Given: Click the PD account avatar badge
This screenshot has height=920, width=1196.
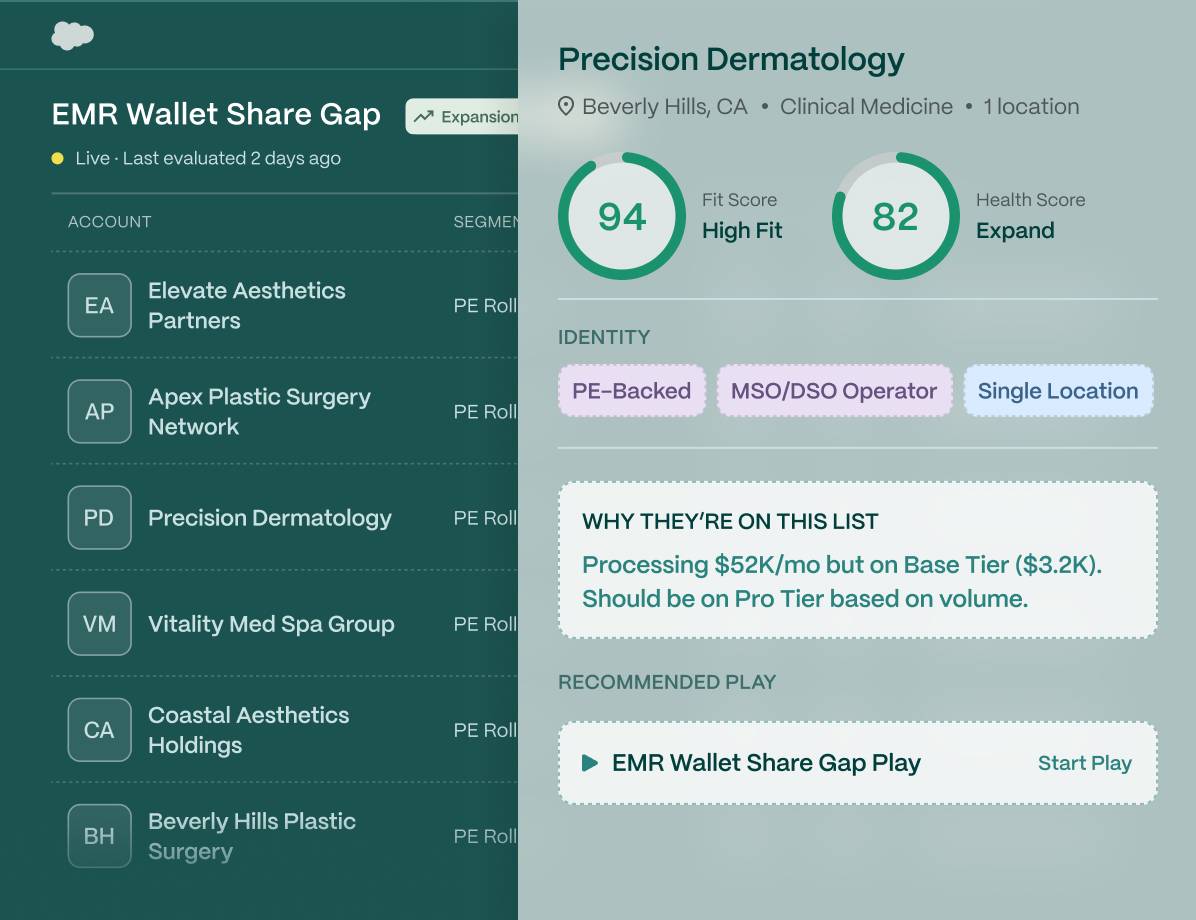Looking at the screenshot, I should pos(99,517).
